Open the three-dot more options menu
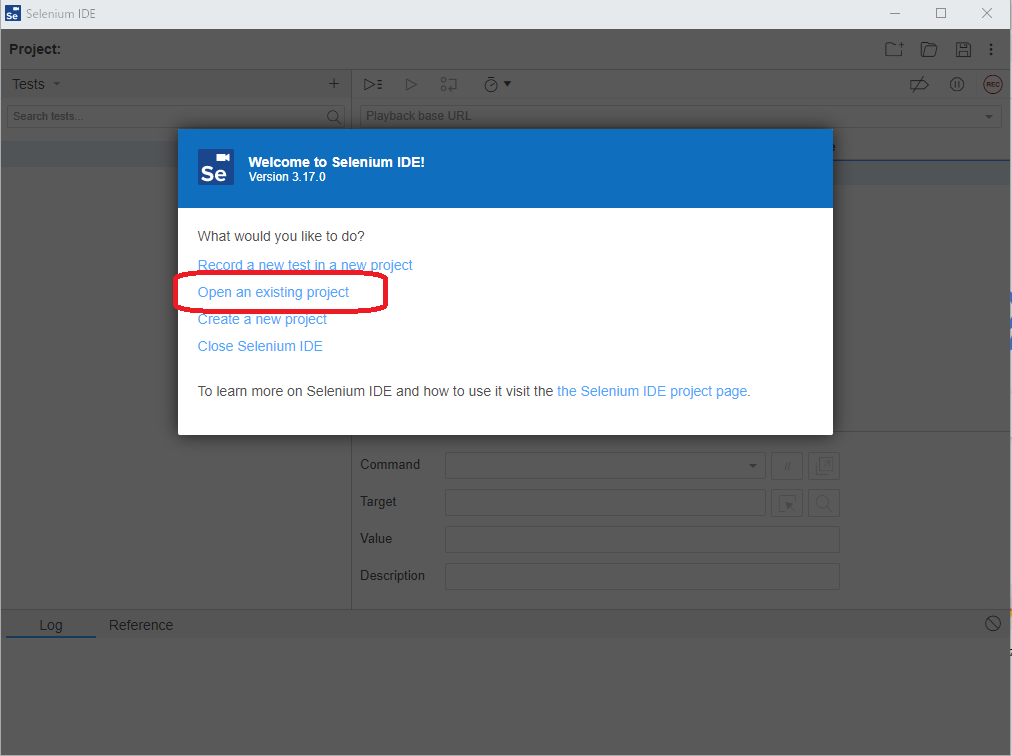 (x=991, y=49)
